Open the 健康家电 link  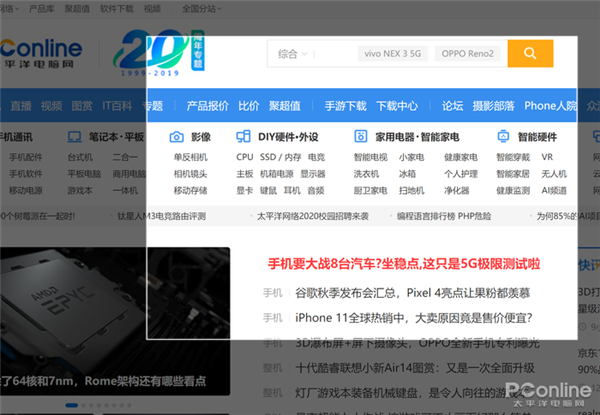[x=461, y=157]
